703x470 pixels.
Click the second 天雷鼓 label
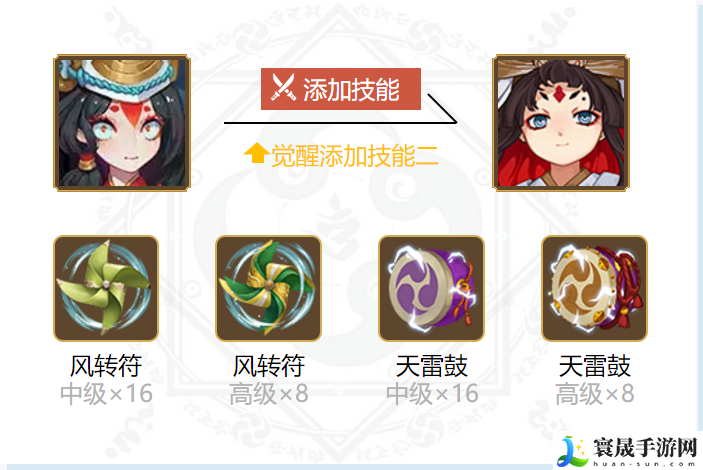(595, 366)
